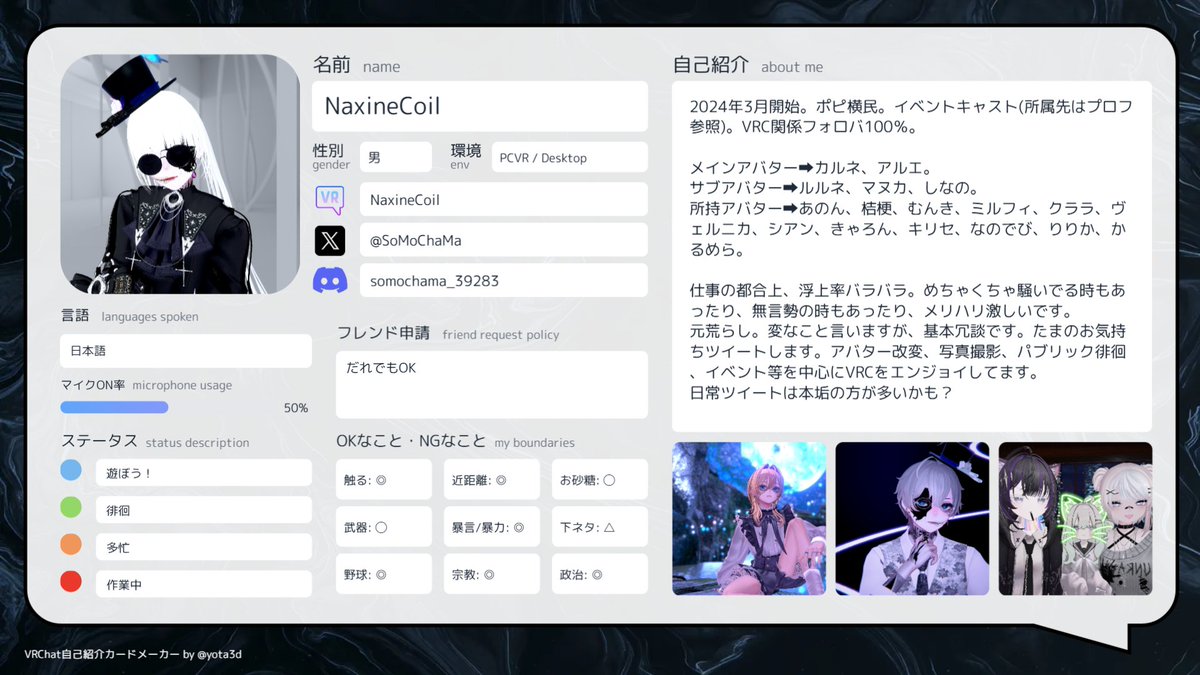
Task: Click the 「政治: ◎」 boundary button
Action: pyautogui.click(x=599, y=573)
